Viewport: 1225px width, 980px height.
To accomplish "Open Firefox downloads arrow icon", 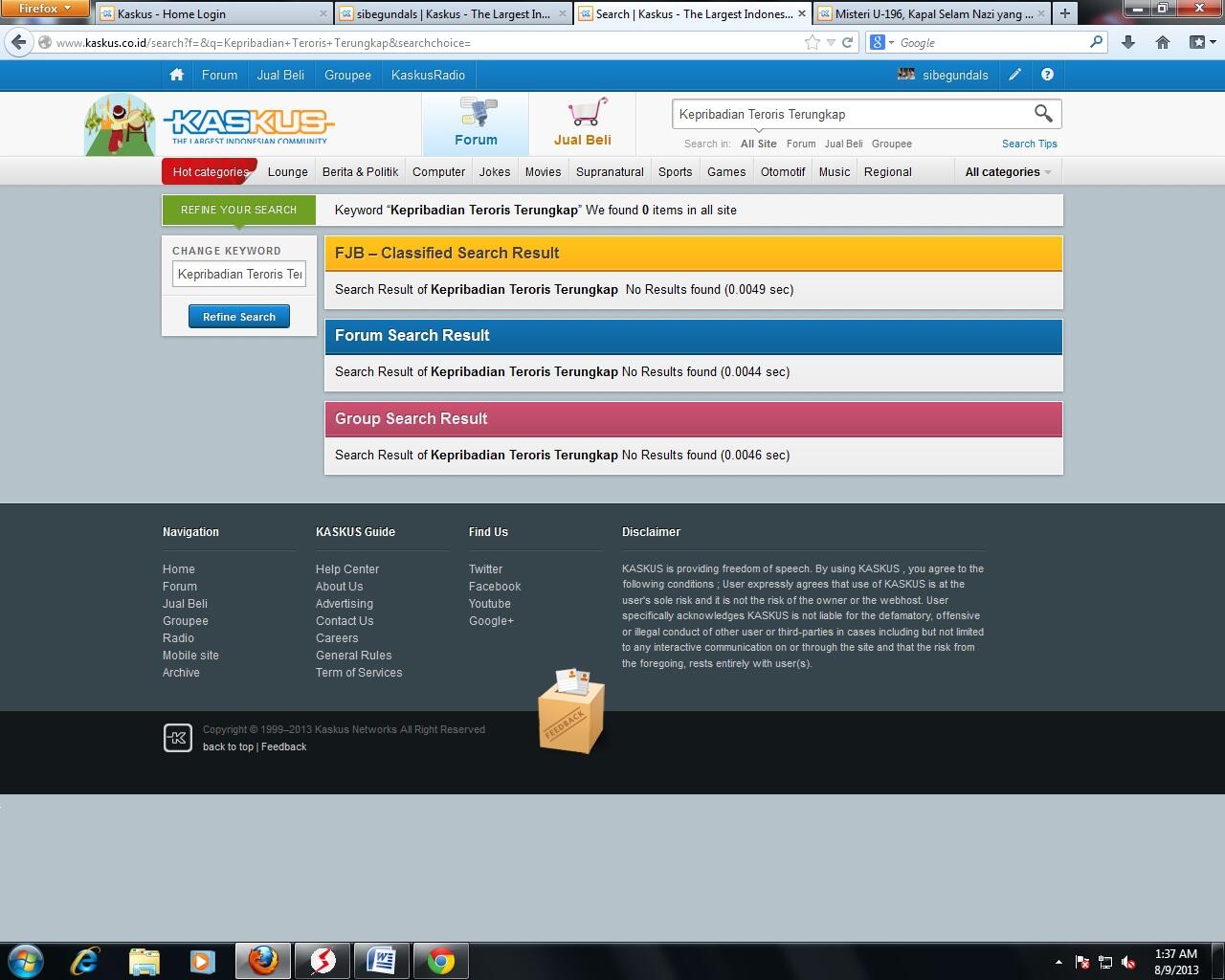I will pos(1128,42).
